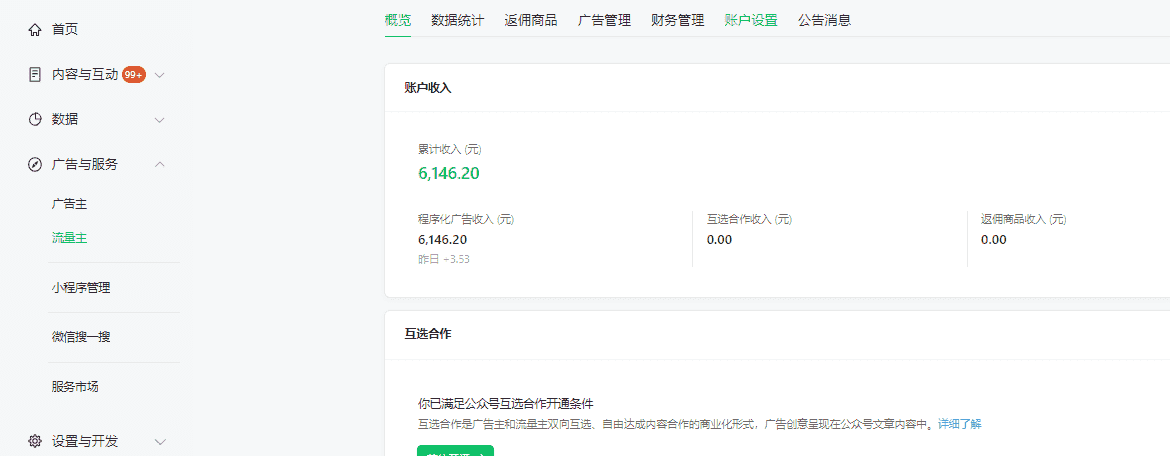Expand the 数据 section chevron

tap(160, 120)
